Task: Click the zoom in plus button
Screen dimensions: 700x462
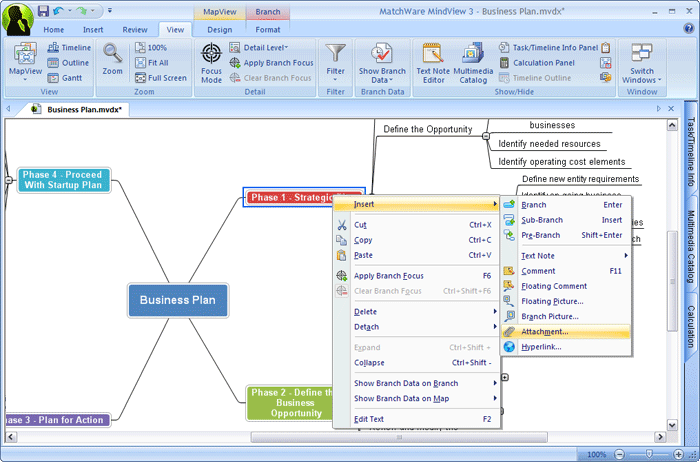Action: coord(678,454)
